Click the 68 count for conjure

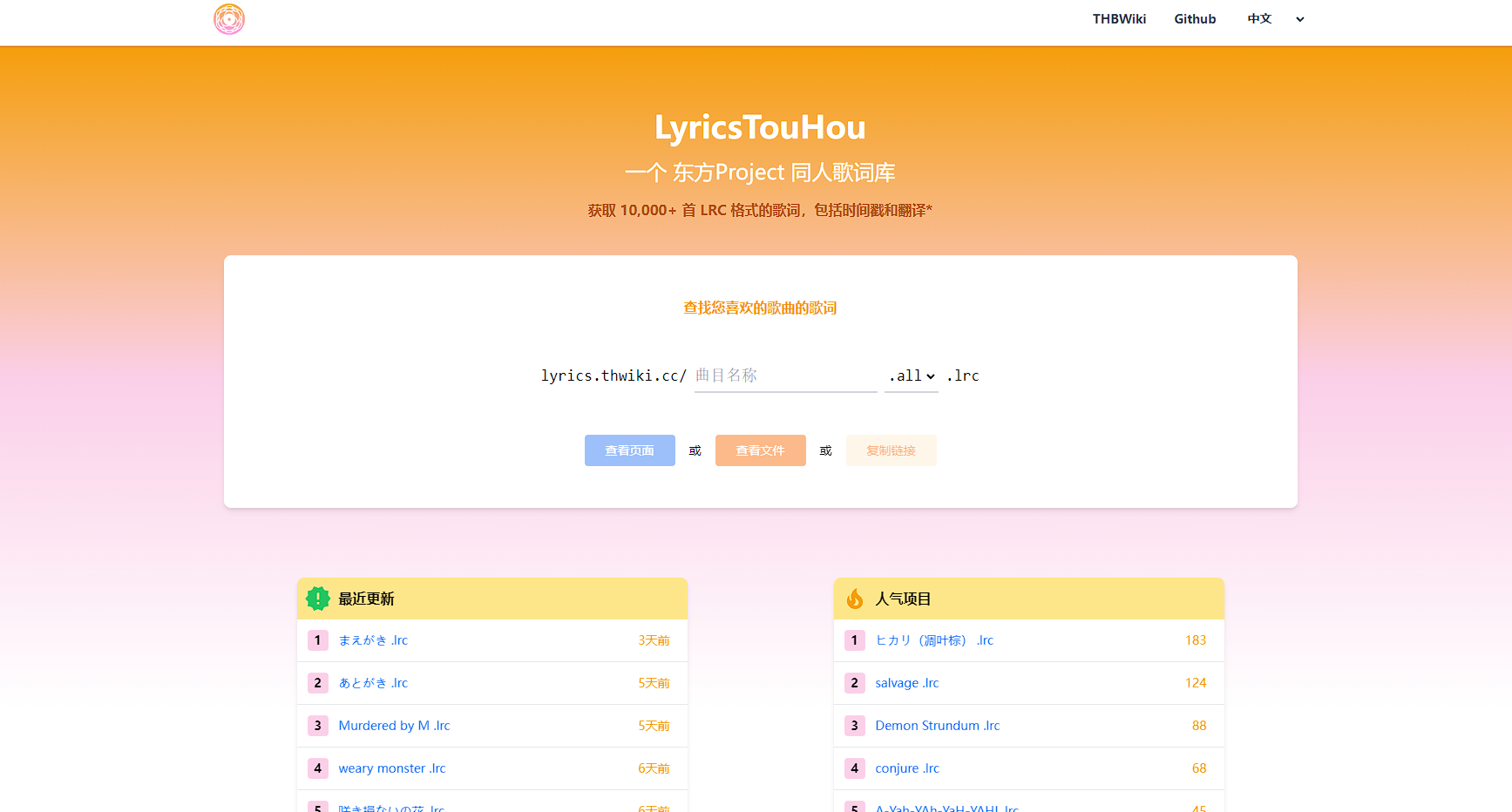click(1199, 768)
